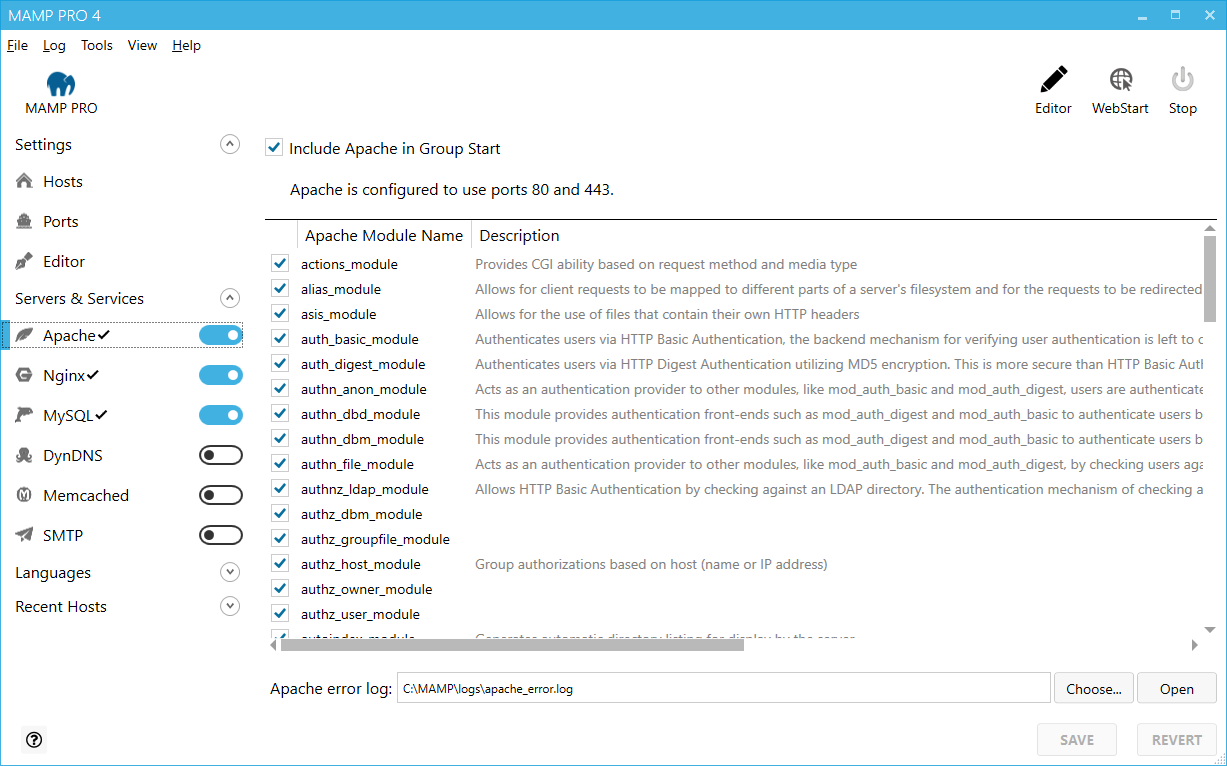Viewport: 1227px width, 766px height.
Task: Expand the Languages section
Action: click(230, 572)
